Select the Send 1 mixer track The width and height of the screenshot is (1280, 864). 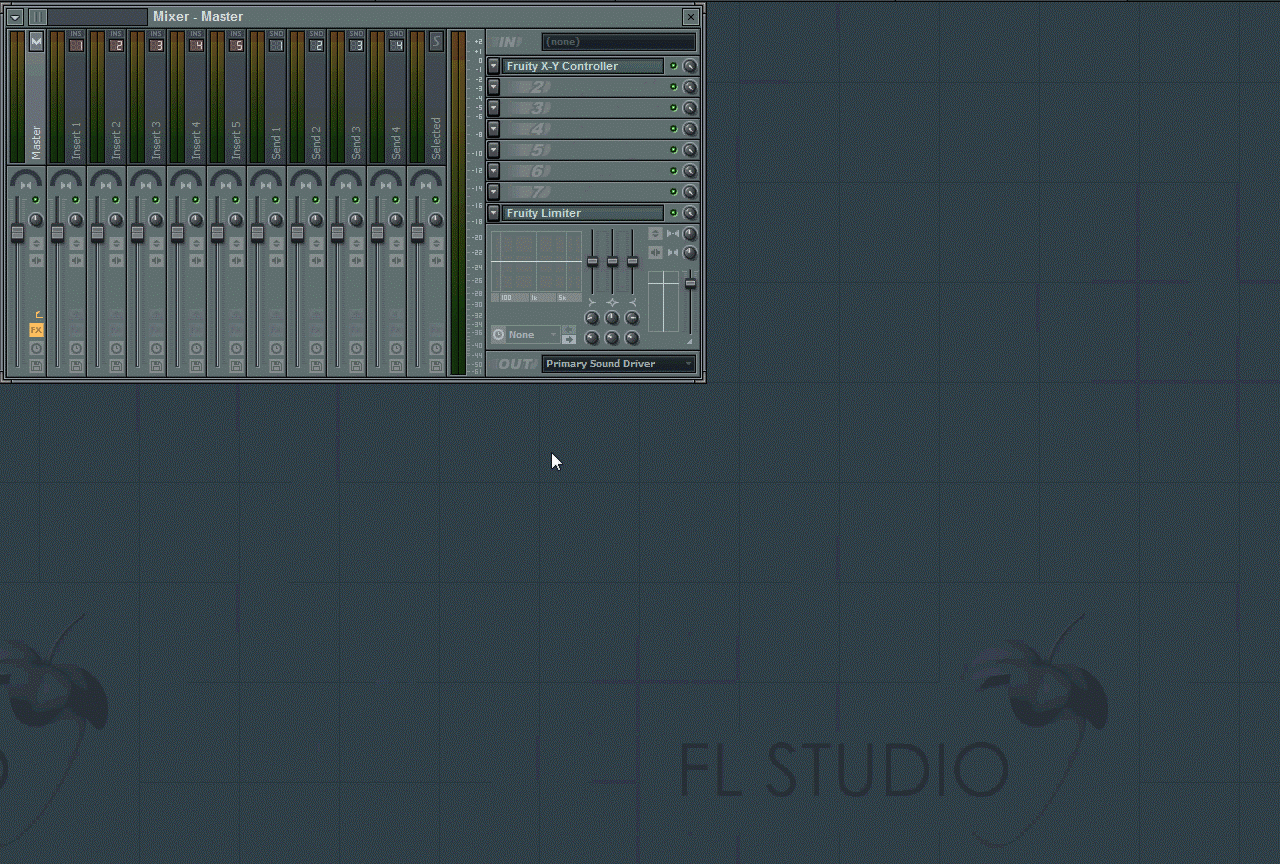pos(276,100)
